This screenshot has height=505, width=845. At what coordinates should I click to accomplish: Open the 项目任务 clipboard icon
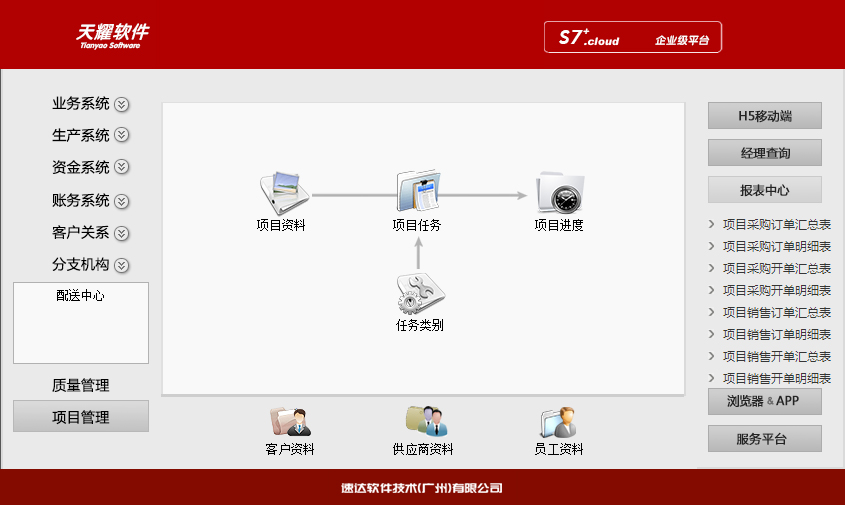[x=417, y=190]
